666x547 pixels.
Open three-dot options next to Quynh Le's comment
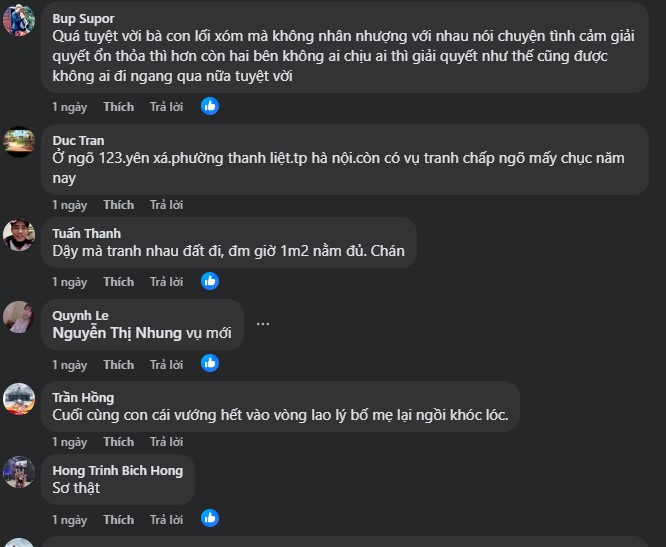pyautogui.click(x=263, y=324)
